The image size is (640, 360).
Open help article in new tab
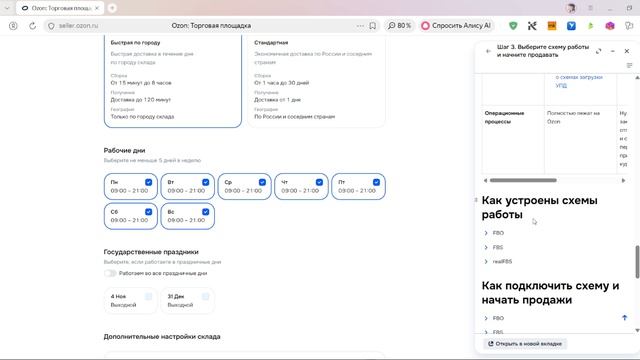click(x=525, y=344)
